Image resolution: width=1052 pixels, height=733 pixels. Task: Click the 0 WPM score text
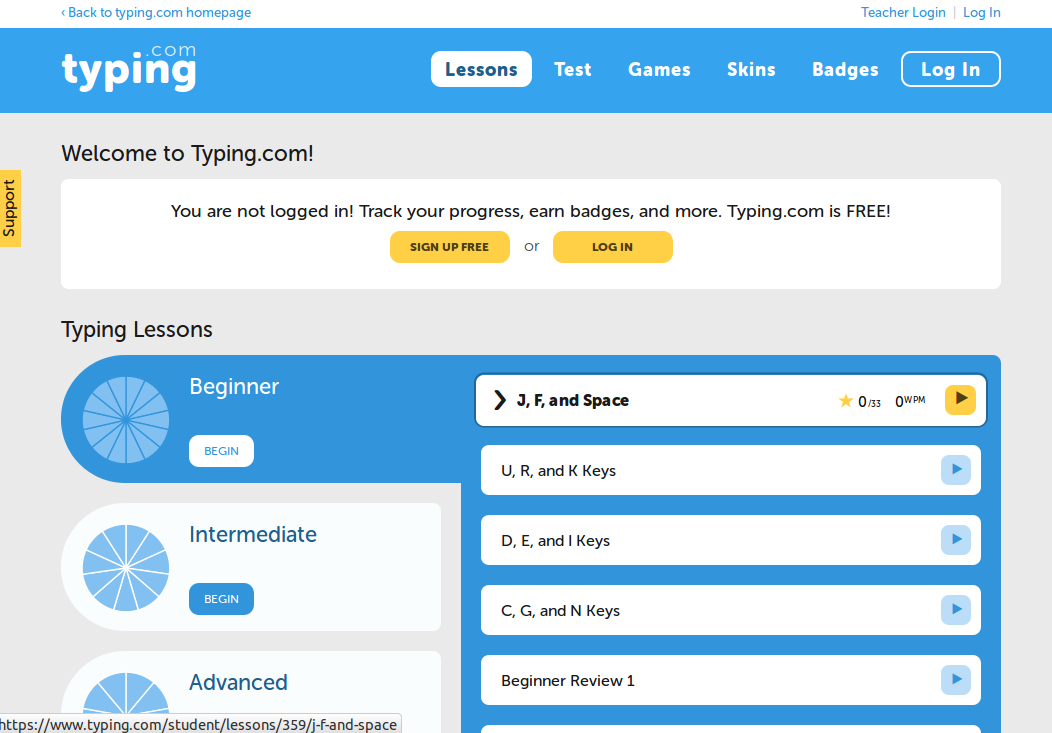tap(910, 401)
